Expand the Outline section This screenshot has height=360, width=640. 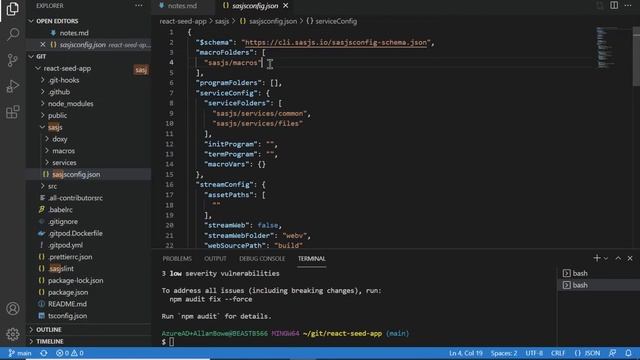tap(88, 329)
